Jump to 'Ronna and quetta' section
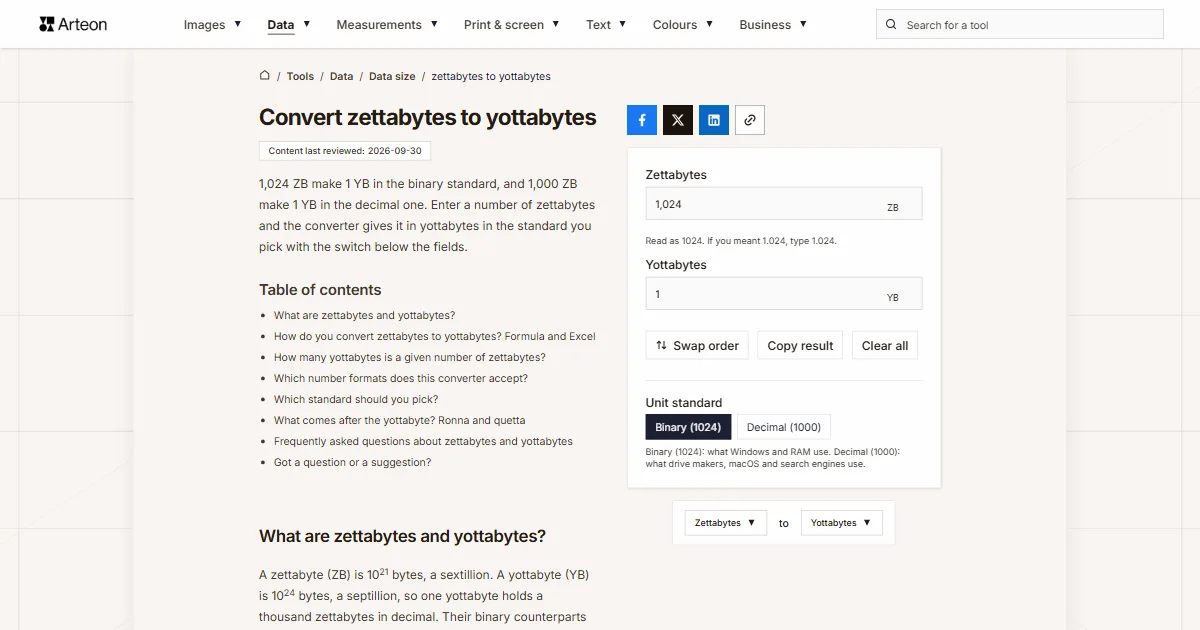This screenshot has width=1200, height=630. pyautogui.click(x=399, y=420)
